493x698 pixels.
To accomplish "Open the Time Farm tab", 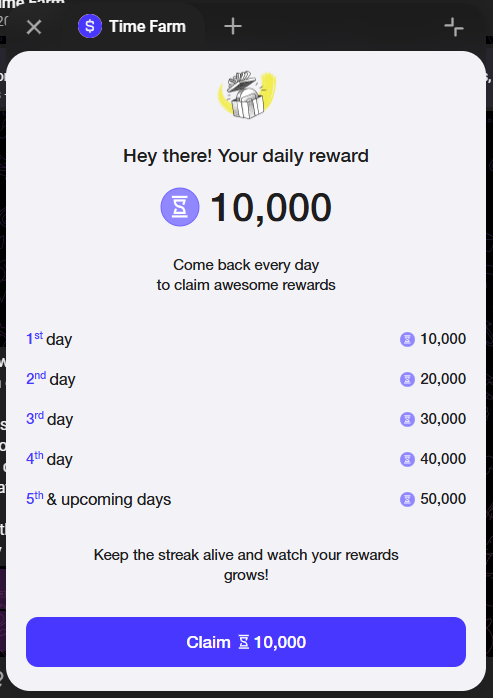I will coord(132,26).
